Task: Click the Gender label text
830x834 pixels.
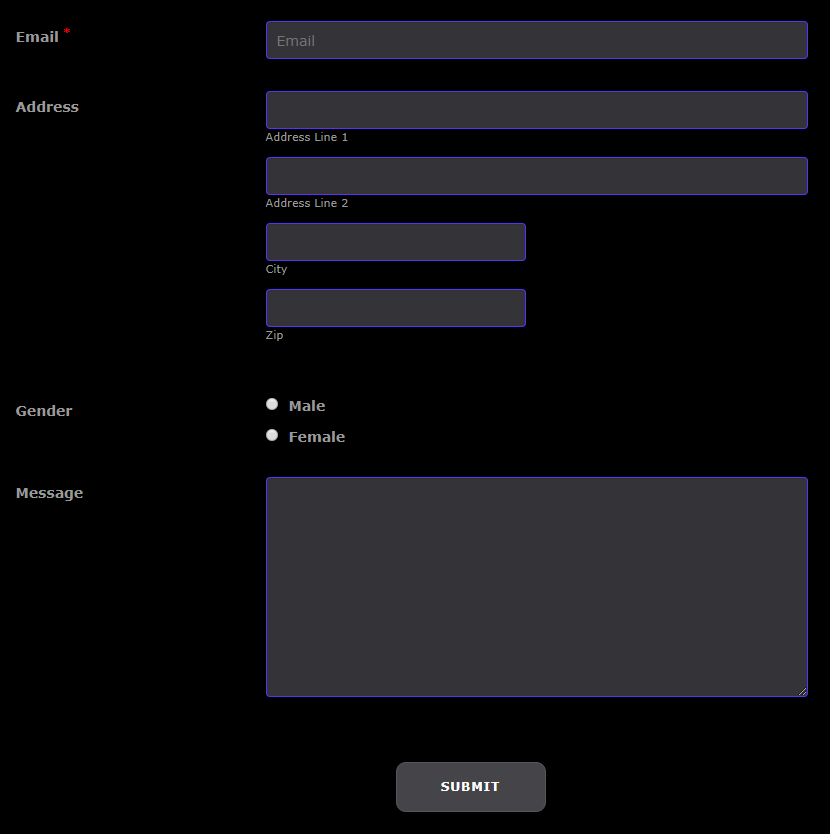Action: point(44,411)
